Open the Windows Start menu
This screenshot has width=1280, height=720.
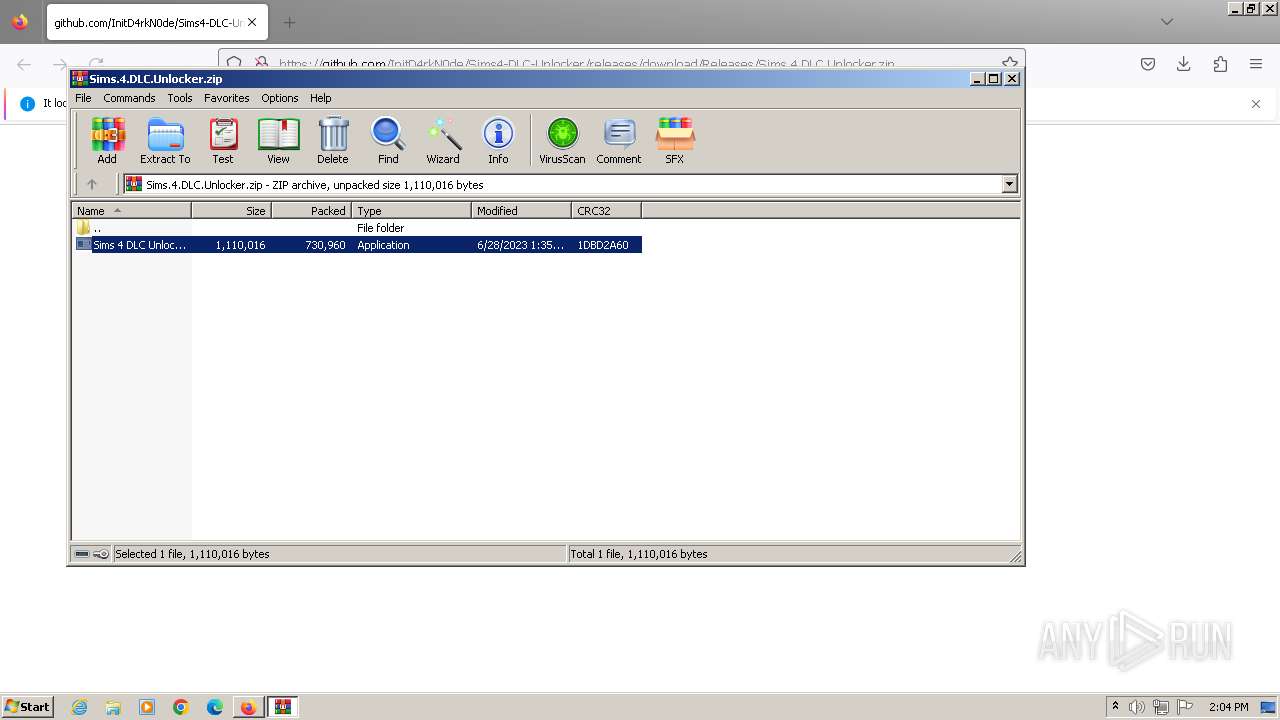[28, 707]
